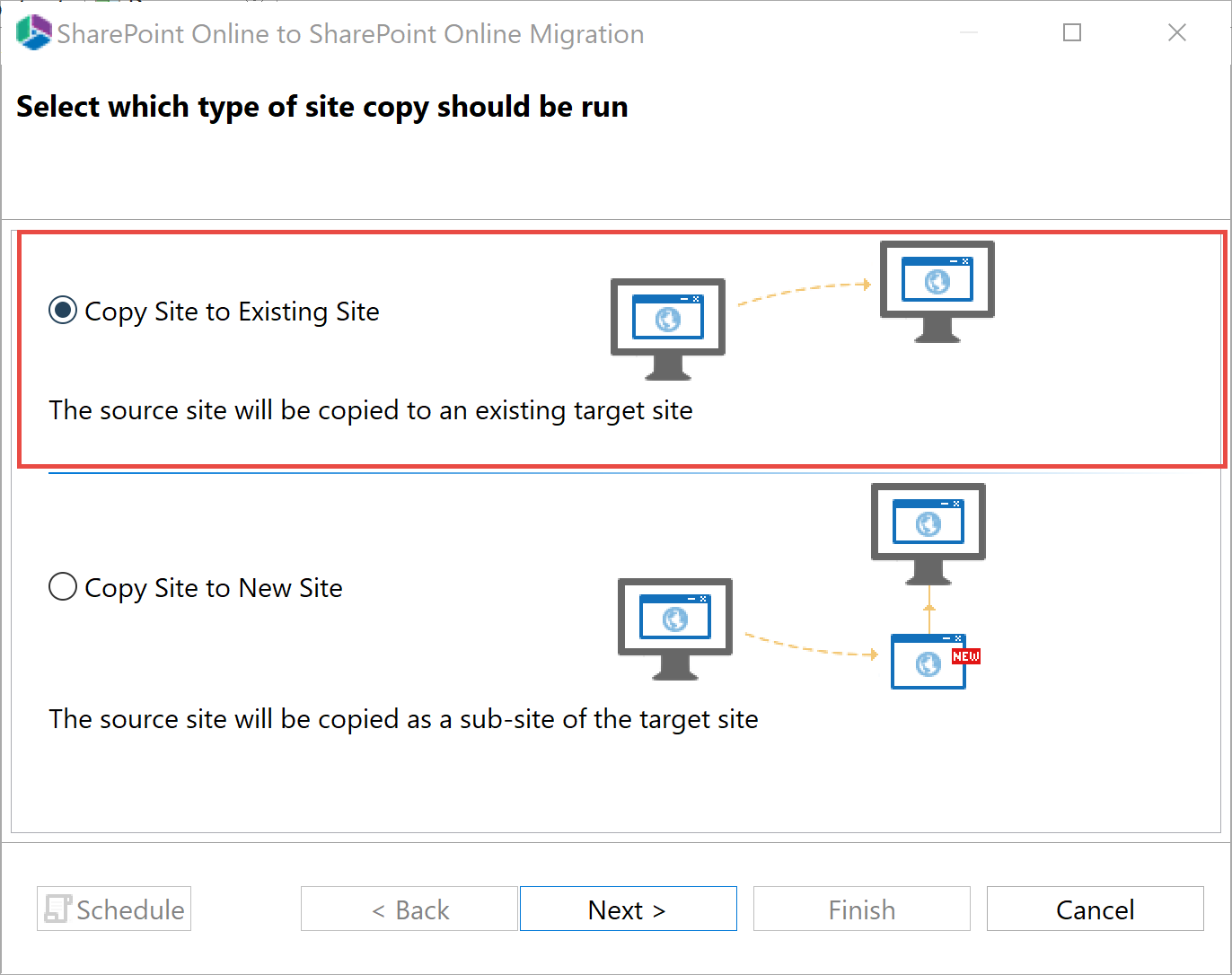Click the Schedule button
This screenshot has width=1232, height=975.
(x=113, y=909)
